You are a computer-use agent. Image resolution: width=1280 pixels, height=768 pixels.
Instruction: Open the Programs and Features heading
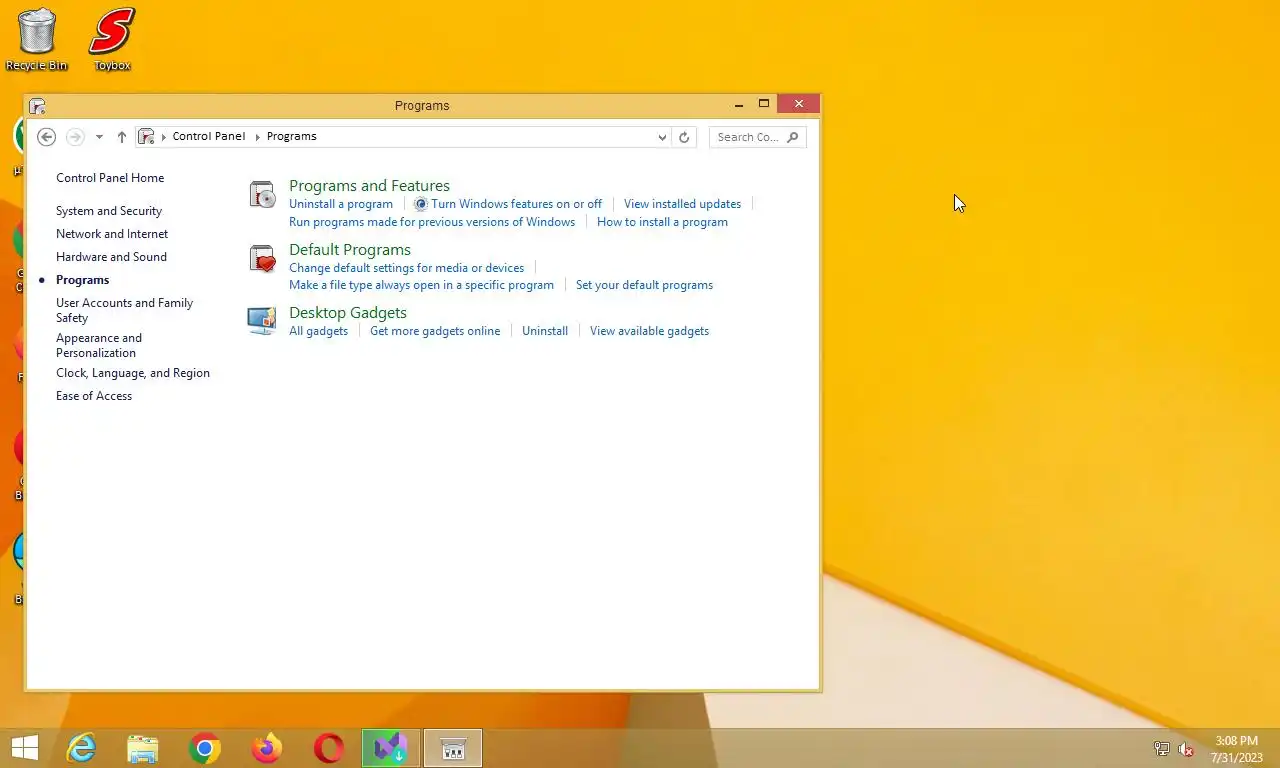click(x=369, y=186)
